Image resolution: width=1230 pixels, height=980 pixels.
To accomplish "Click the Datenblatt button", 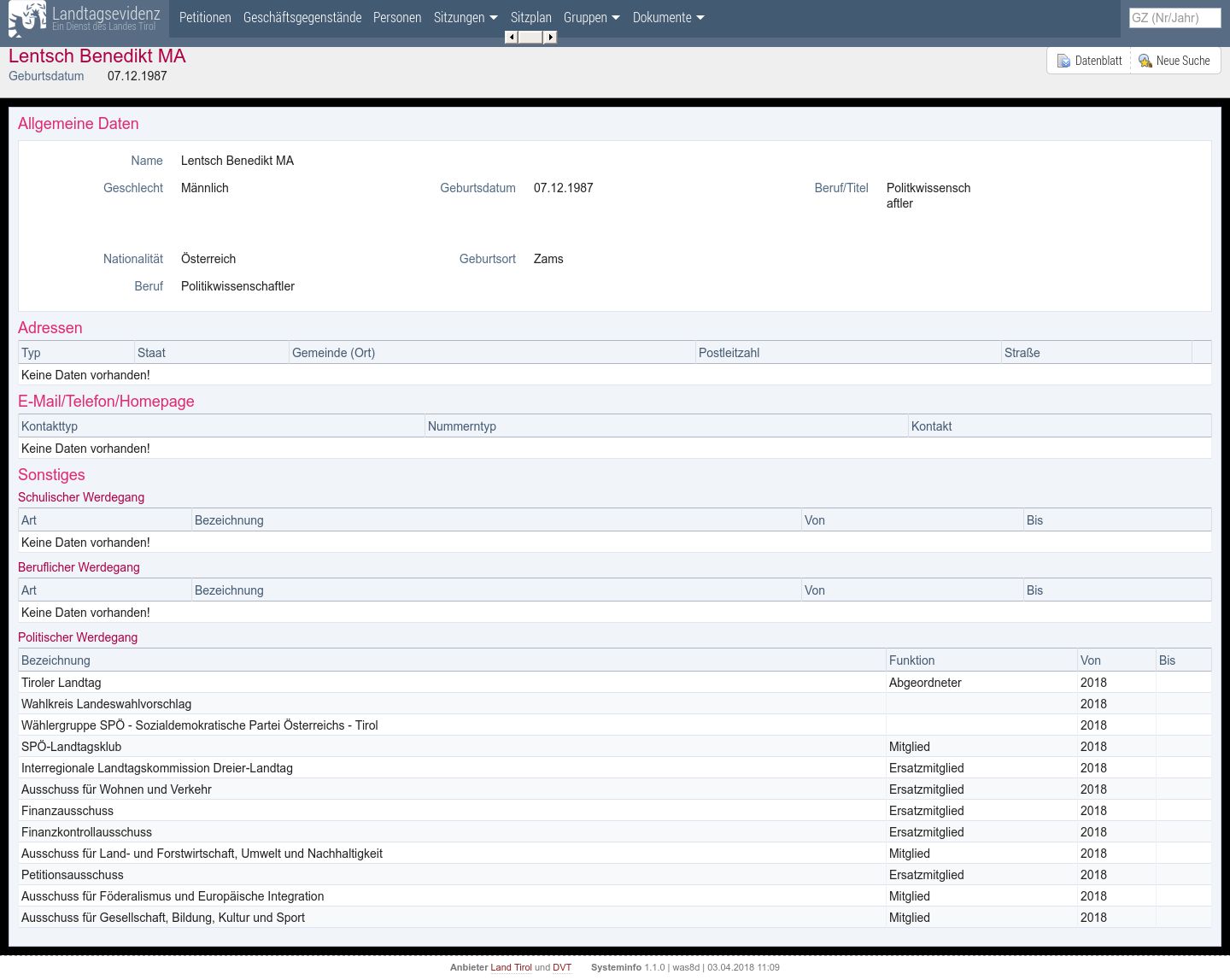I will point(1089,61).
